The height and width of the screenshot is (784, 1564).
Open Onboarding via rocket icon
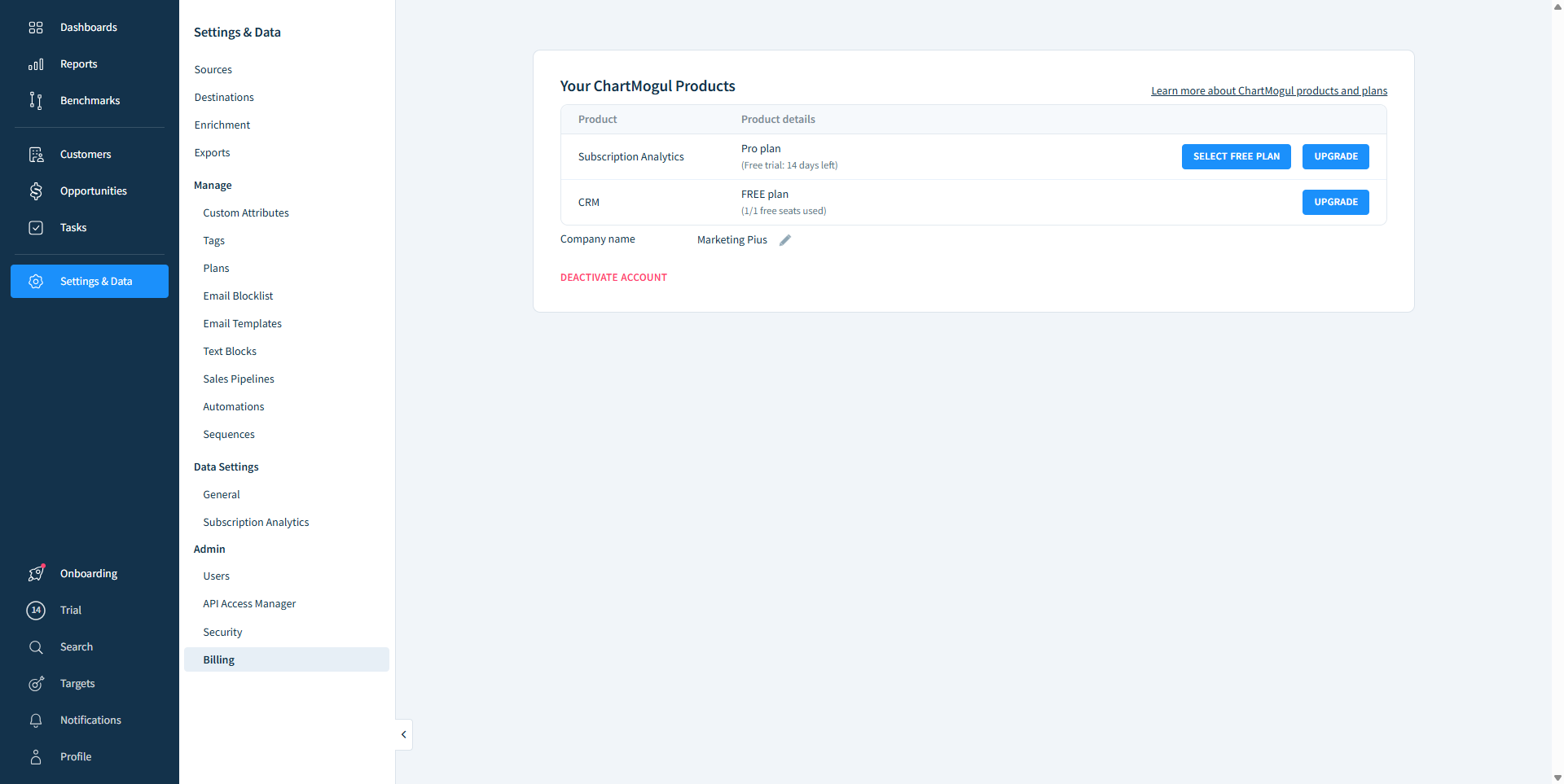(36, 574)
